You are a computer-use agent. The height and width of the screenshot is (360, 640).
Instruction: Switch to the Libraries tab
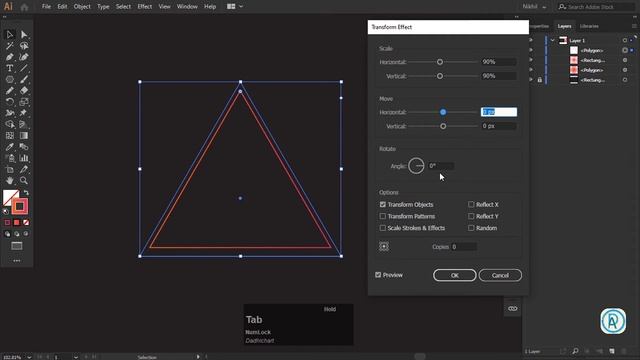589,26
